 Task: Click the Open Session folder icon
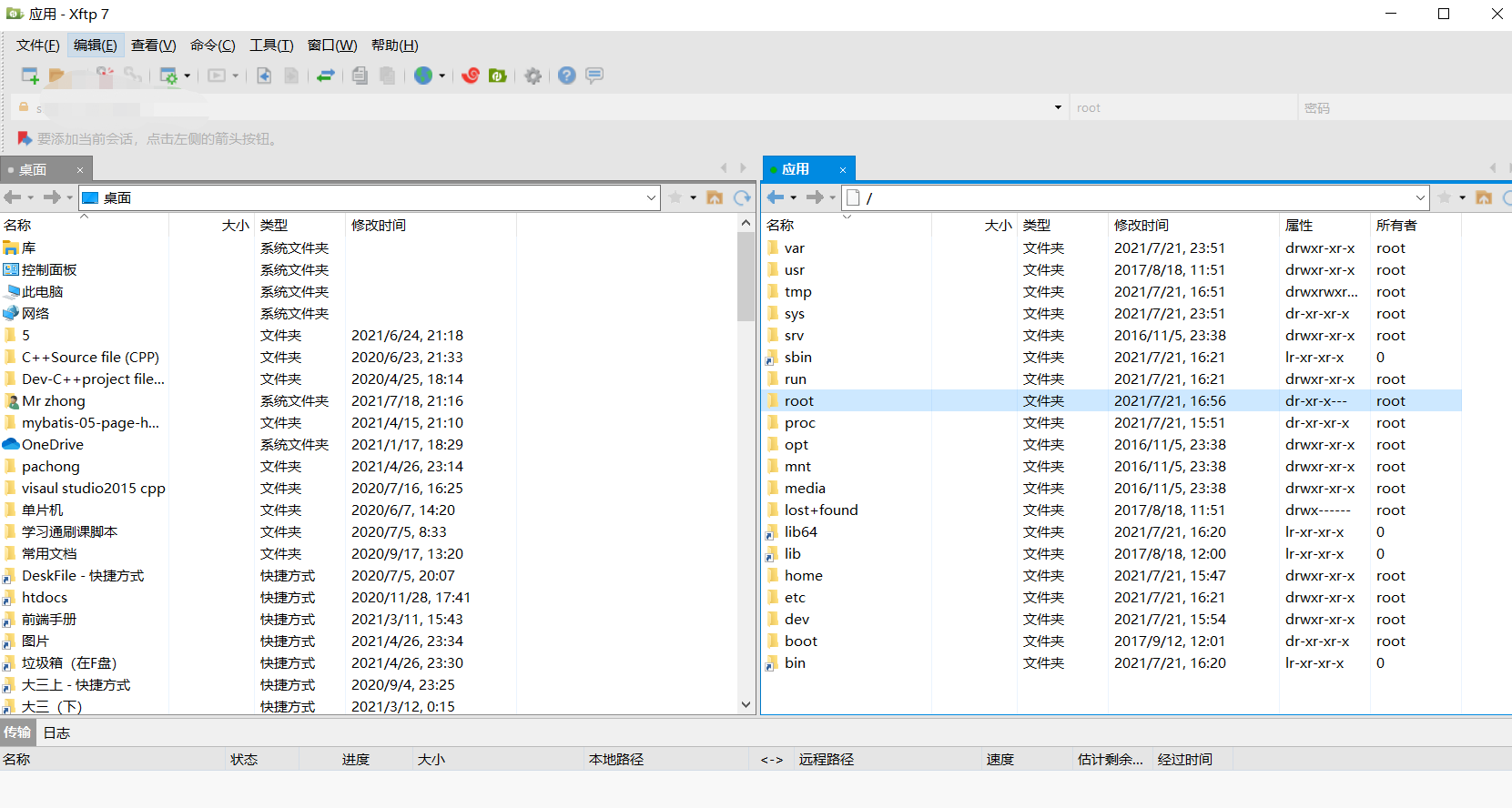[56, 76]
